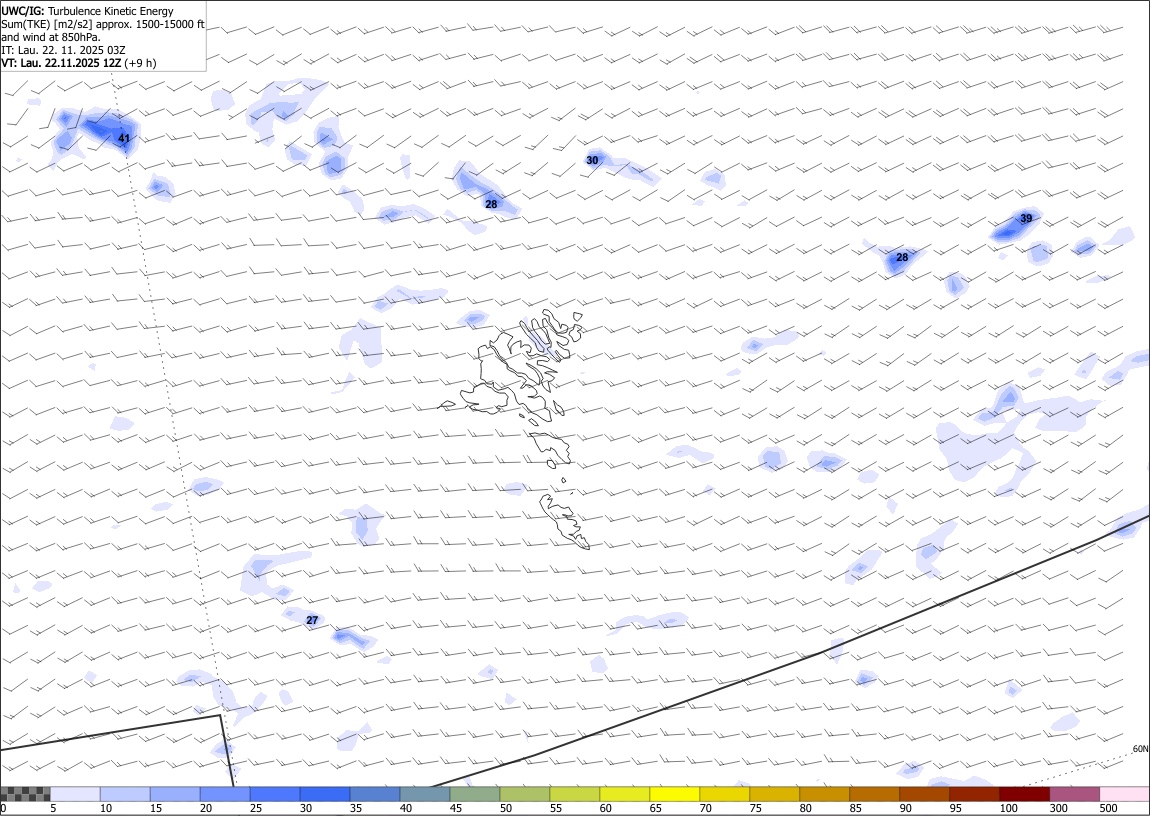The height and width of the screenshot is (816, 1150).
Task: Select the 60–65 legend color box
Action: tap(624, 794)
